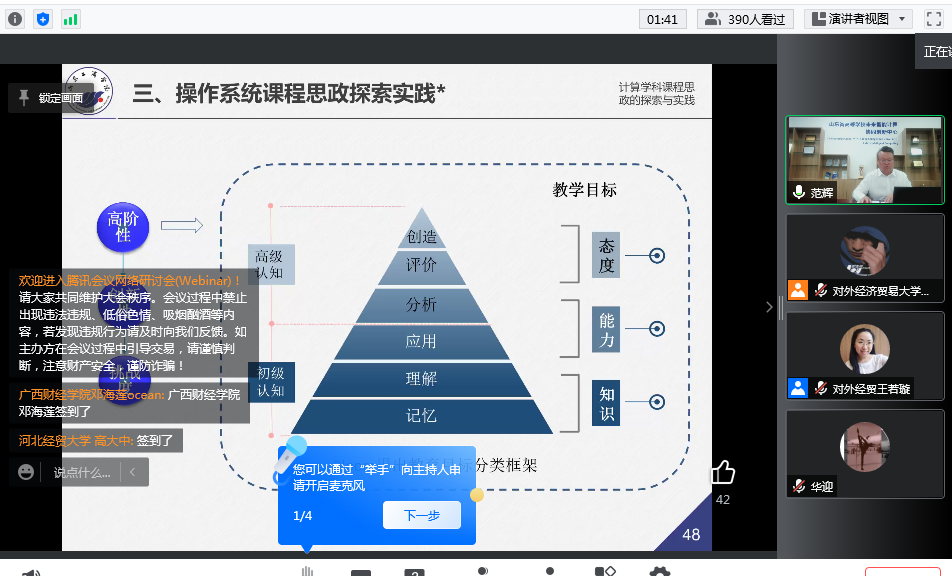
Task: Toggle 锁定画面 pin on shared screen
Action: 49,98
